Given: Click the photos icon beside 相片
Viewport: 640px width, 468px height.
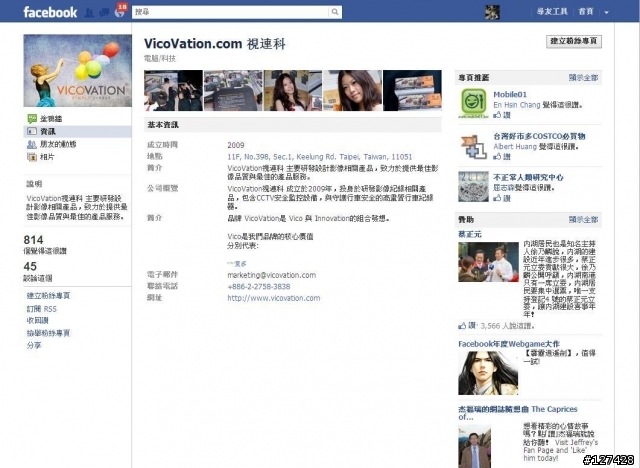Looking at the screenshot, I should click(x=32, y=157).
